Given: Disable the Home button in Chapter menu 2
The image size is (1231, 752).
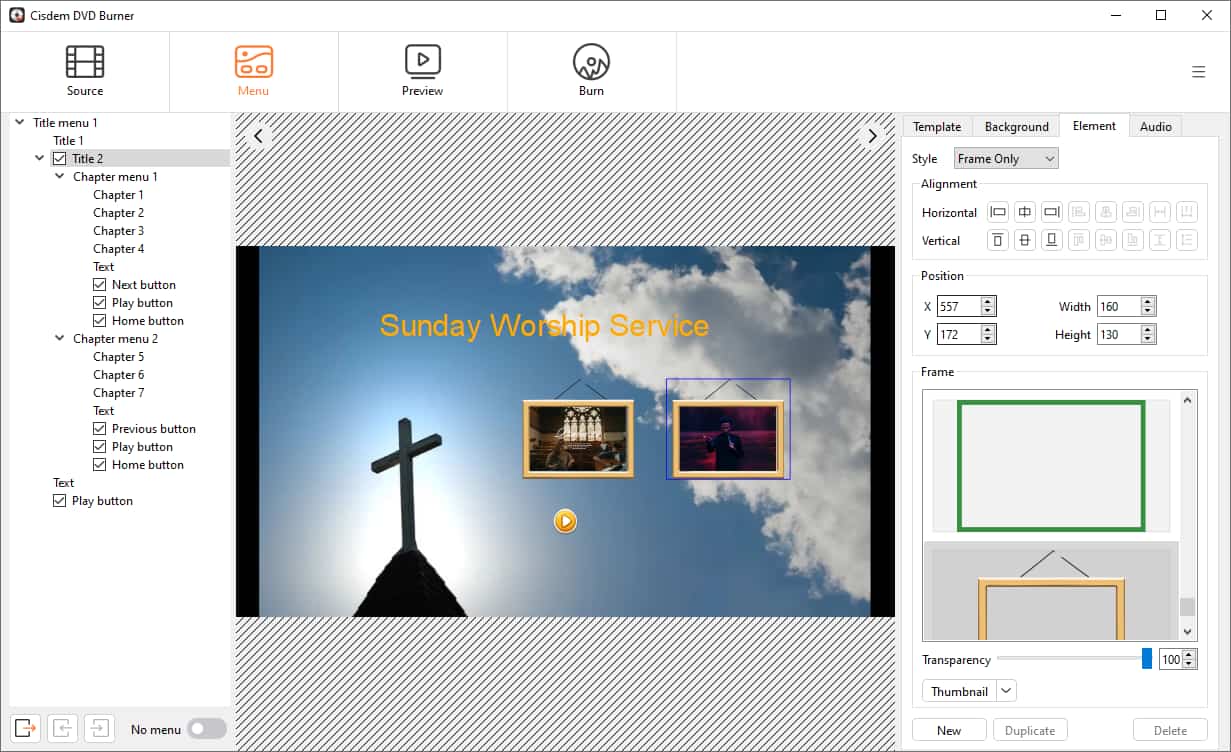Looking at the screenshot, I should click(99, 464).
